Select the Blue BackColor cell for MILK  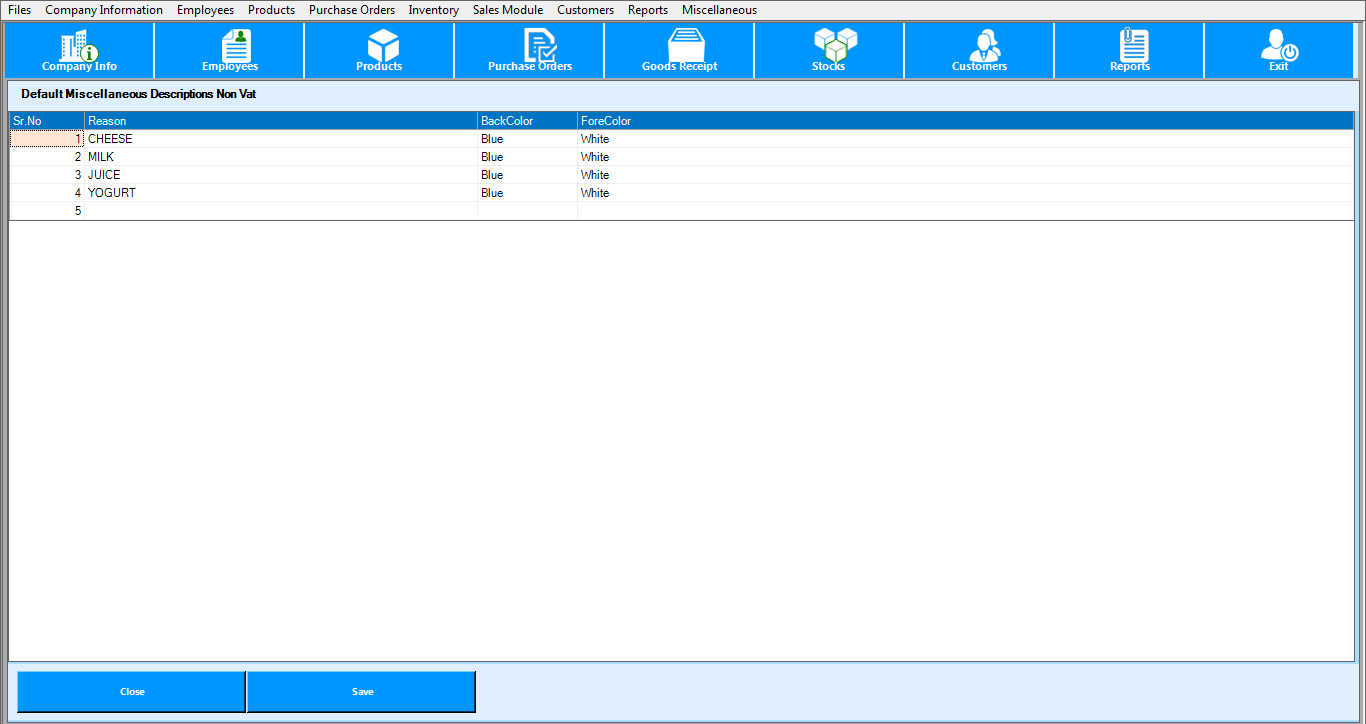tap(527, 157)
